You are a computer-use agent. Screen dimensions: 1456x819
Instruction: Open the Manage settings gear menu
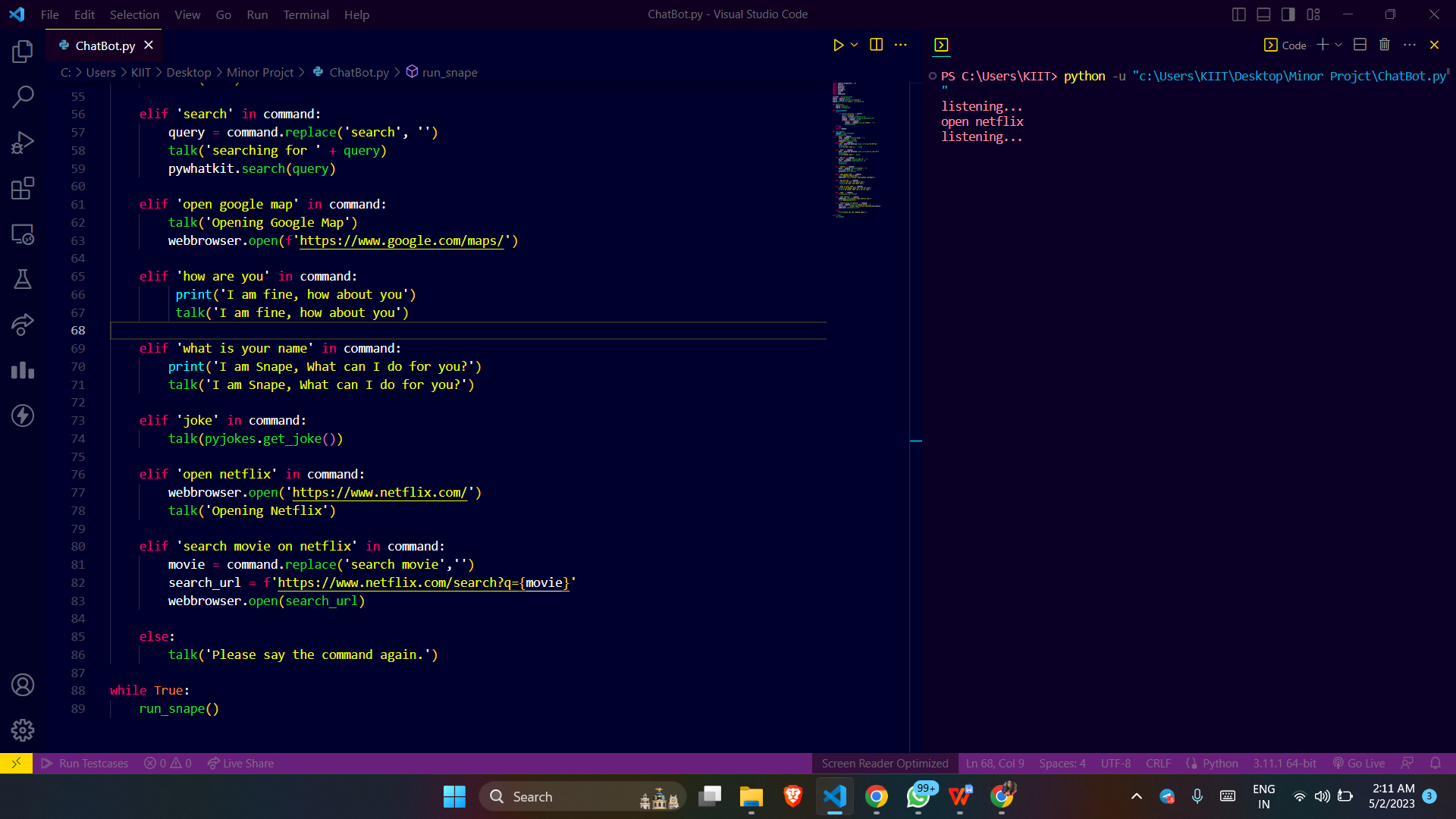[x=23, y=730]
